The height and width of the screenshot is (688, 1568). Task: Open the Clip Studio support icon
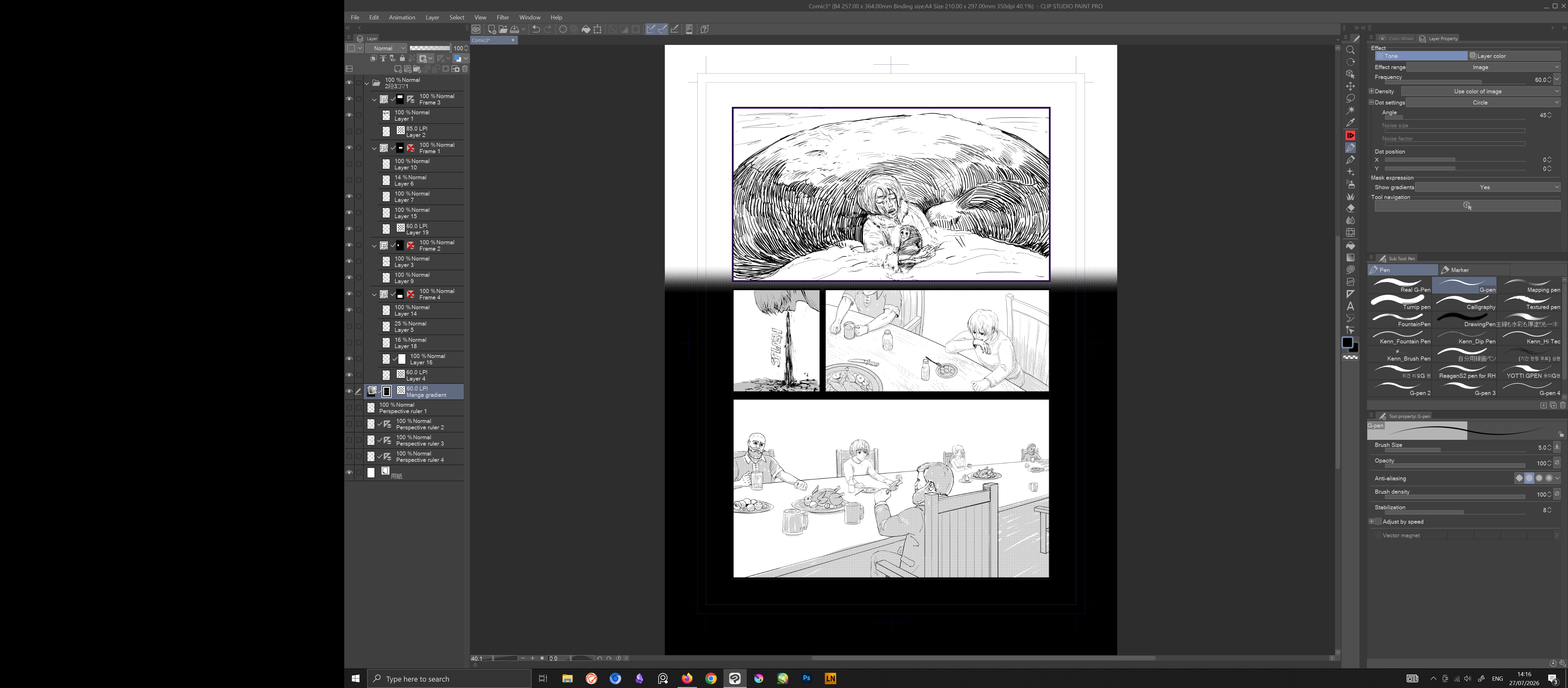click(x=704, y=29)
